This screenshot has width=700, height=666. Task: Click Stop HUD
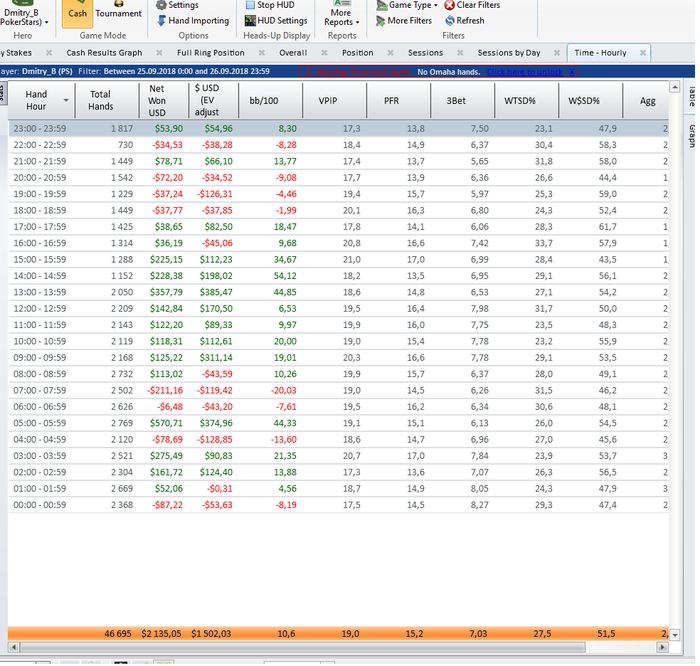tap(269, 5)
